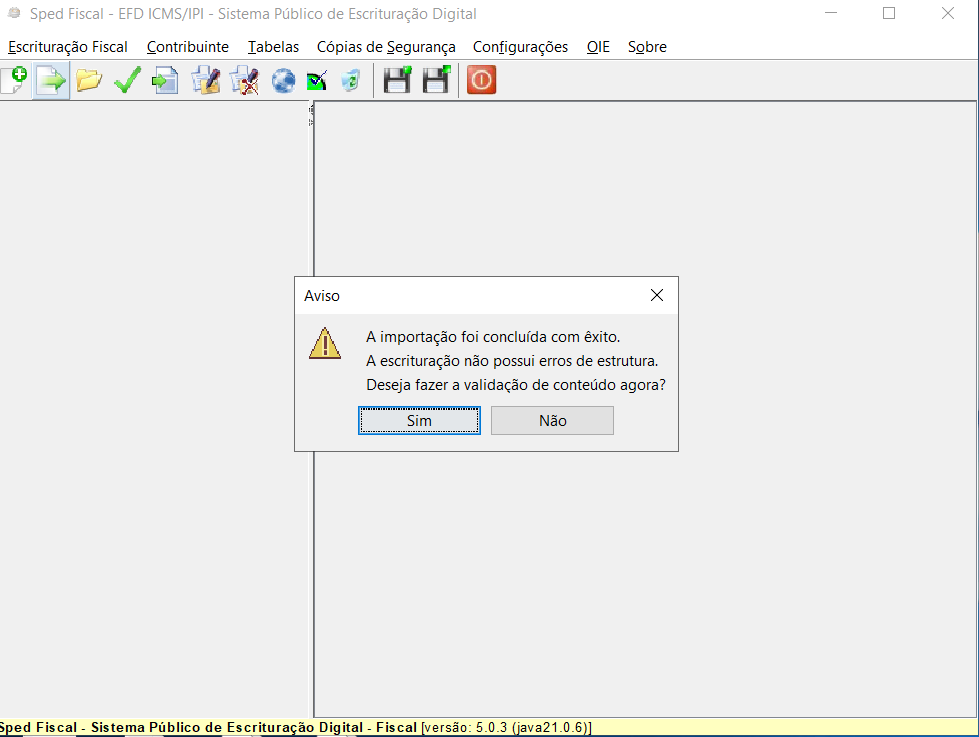This screenshot has height=737, width=979.
Task: Close the Aviso dialog with X
Action: pyautogui.click(x=657, y=295)
